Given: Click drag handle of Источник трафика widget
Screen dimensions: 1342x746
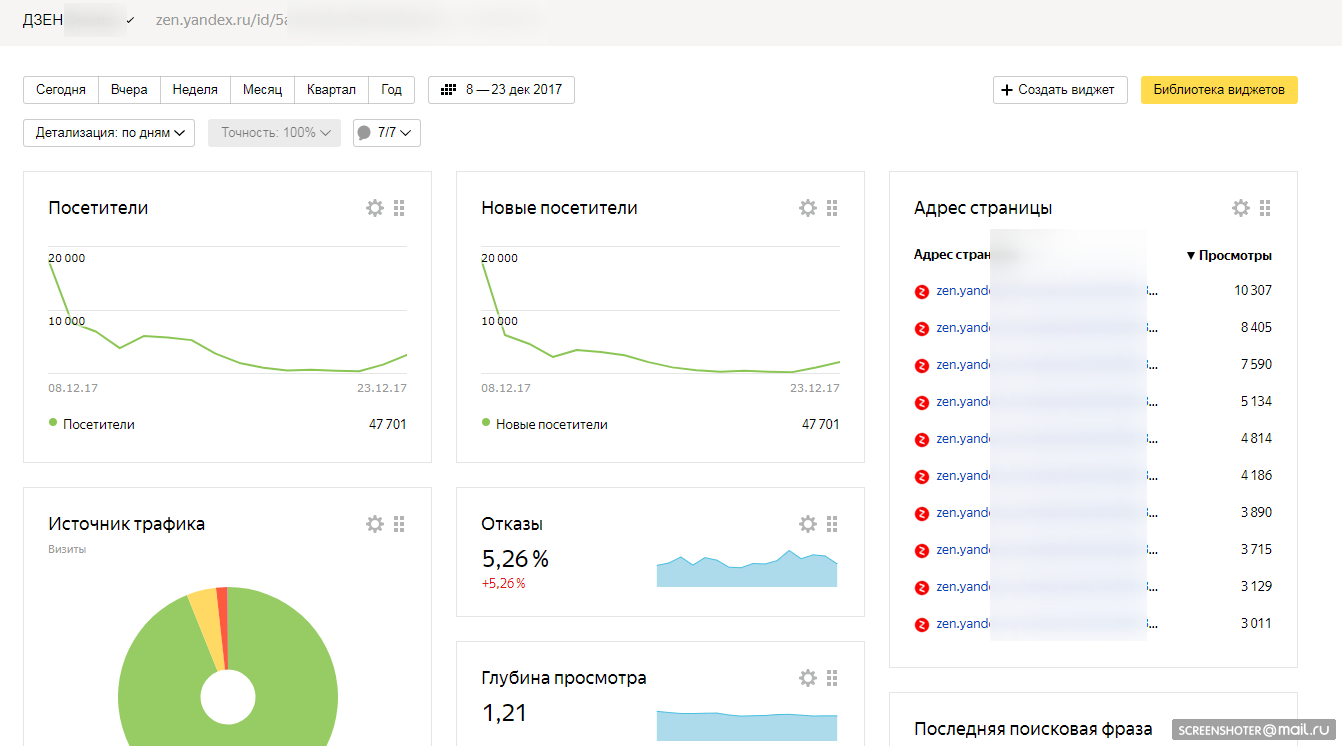Looking at the screenshot, I should (399, 524).
